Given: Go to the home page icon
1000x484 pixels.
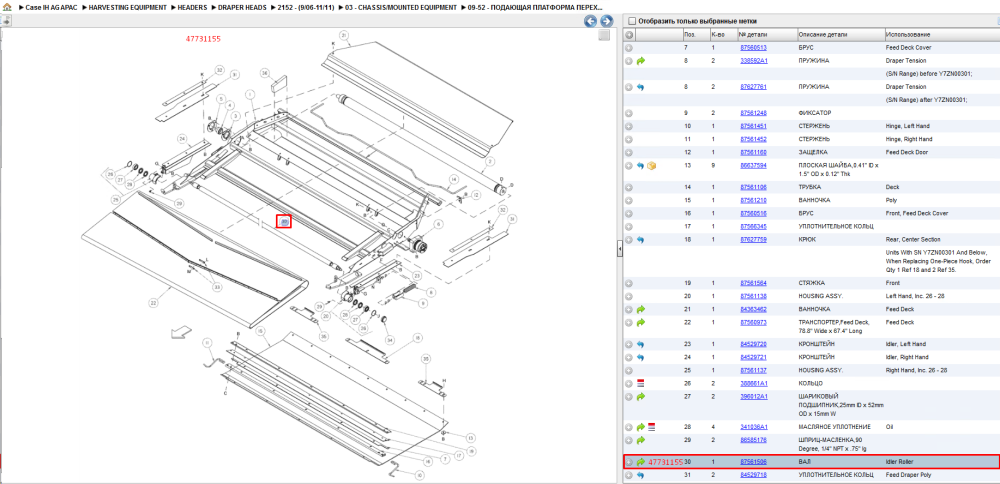Looking at the screenshot, I should (x=7, y=7).
